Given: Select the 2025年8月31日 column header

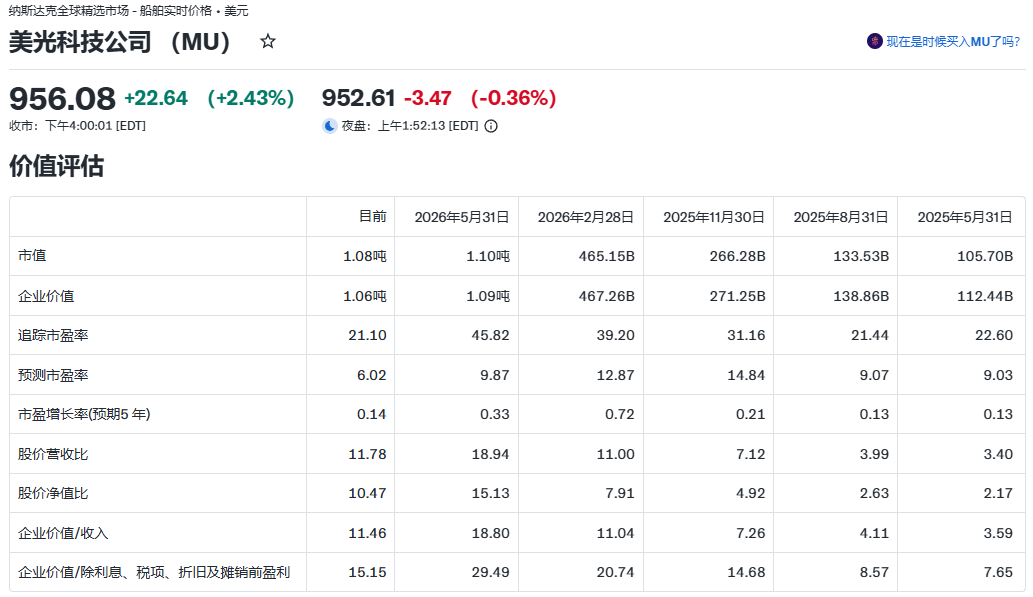Looking at the screenshot, I should (x=841, y=217).
